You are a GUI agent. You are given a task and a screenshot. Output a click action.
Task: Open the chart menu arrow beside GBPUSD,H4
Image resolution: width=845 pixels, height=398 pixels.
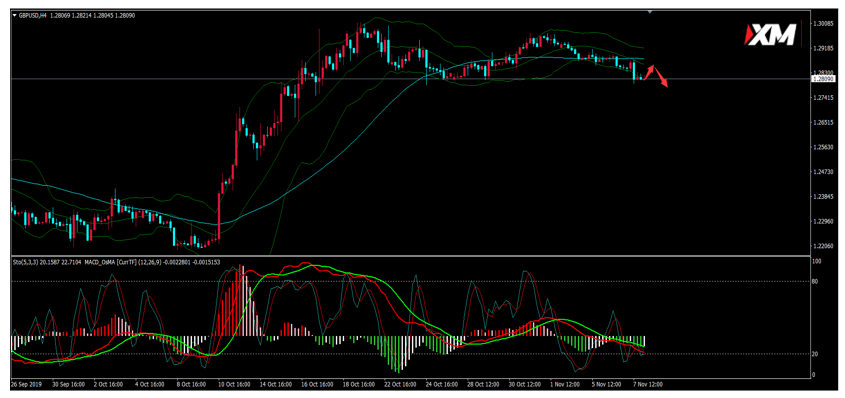(x=15, y=16)
